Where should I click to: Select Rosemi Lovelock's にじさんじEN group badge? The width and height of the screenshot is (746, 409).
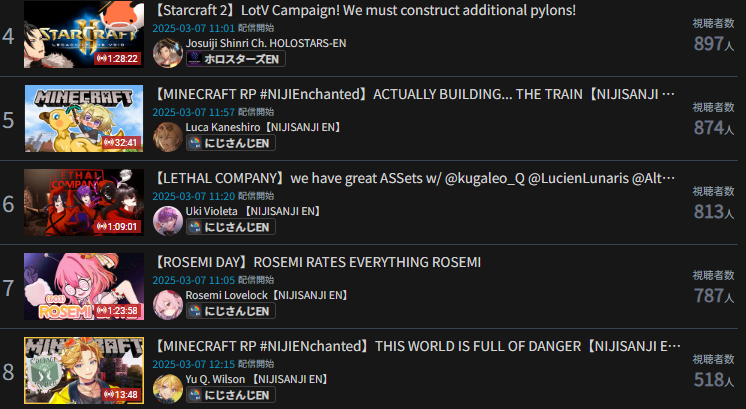click(x=231, y=311)
